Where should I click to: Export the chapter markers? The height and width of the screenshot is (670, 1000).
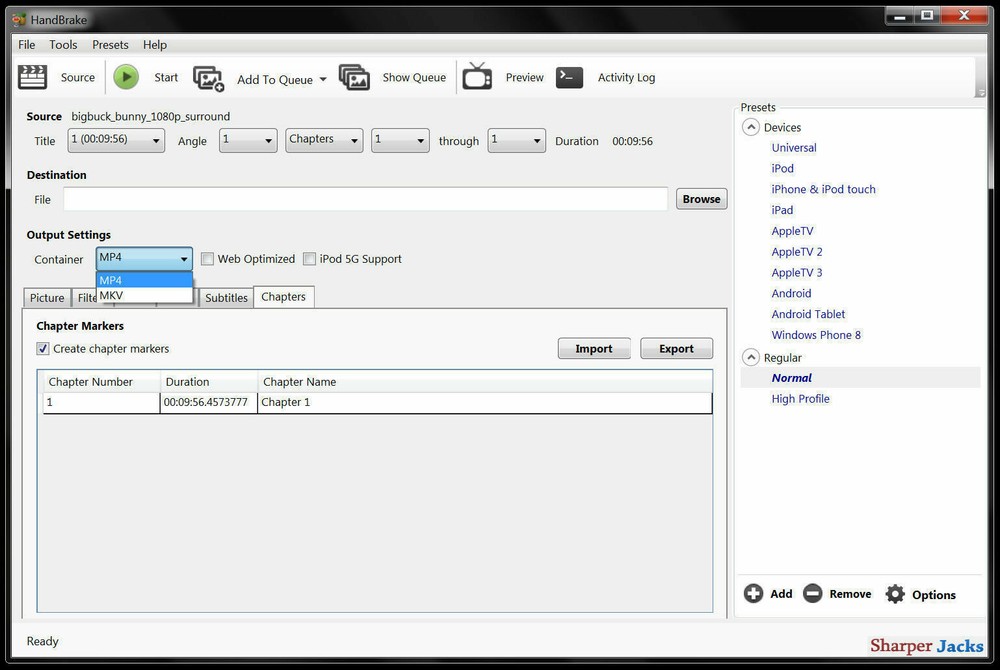pyautogui.click(x=676, y=348)
